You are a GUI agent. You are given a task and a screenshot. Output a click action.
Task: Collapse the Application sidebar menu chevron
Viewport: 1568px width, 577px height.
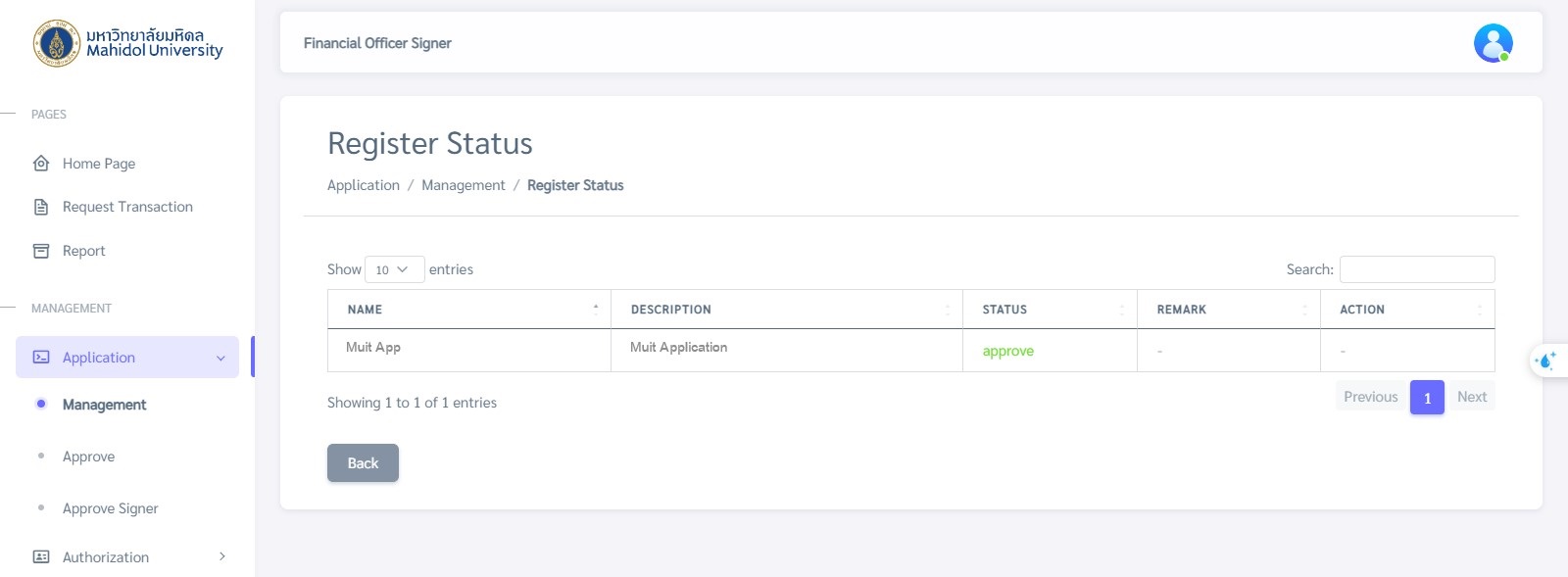pyautogui.click(x=220, y=359)
